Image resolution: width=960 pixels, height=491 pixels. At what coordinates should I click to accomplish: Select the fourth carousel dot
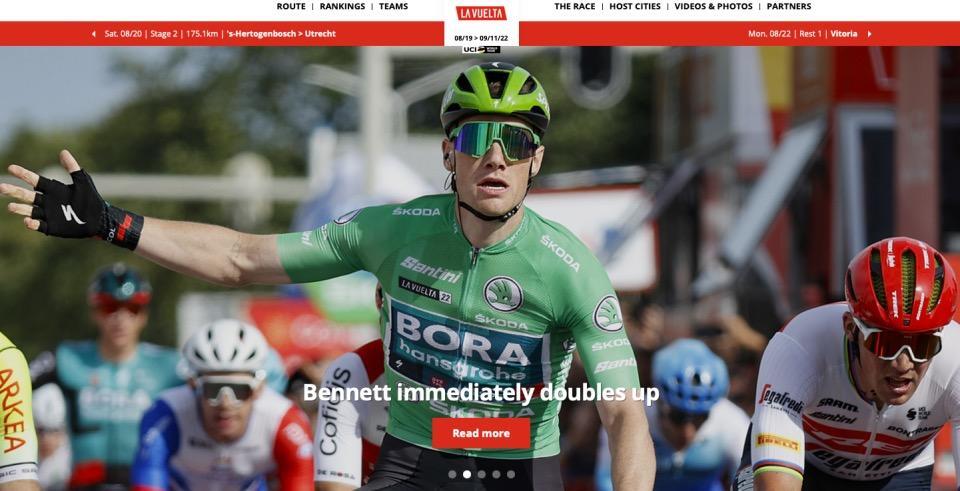pyautogui.click(x=496, y=474)
